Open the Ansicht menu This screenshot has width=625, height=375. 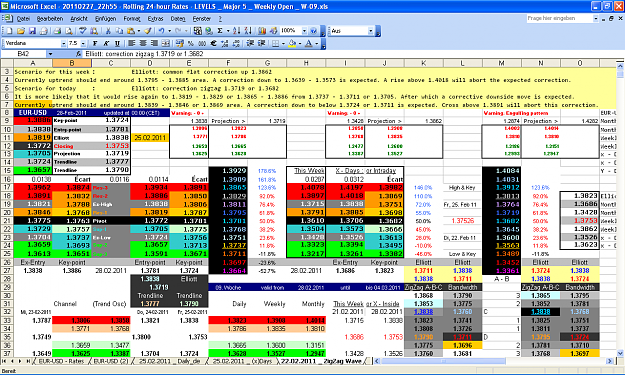(79, 18)
